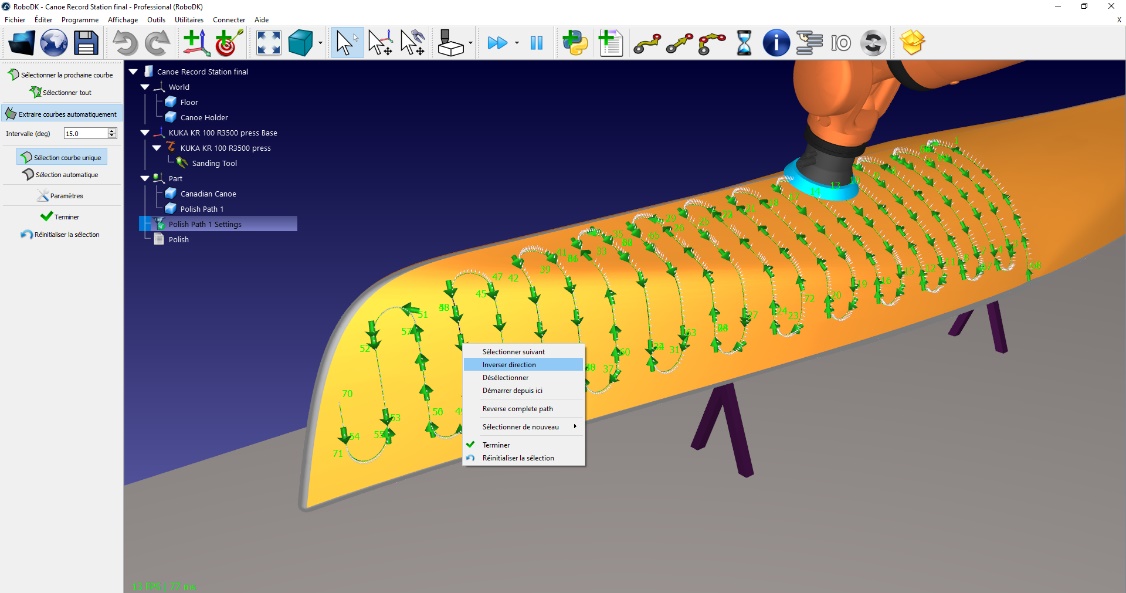Viewport: 1126px width, 593px height.
Task: Click the 'Intervalle (deg)' value field
Action: click(84, 133)
